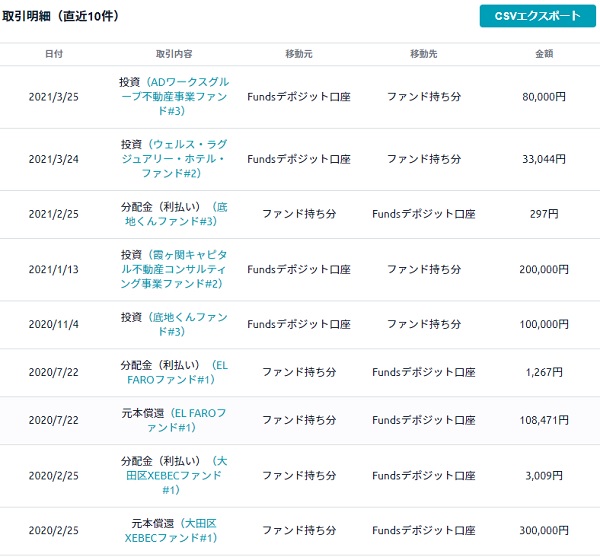The width and height of the screenshot is (600, 557).
Task: Click the 取引明細（直近10件）heading
Action: (60, 16)
